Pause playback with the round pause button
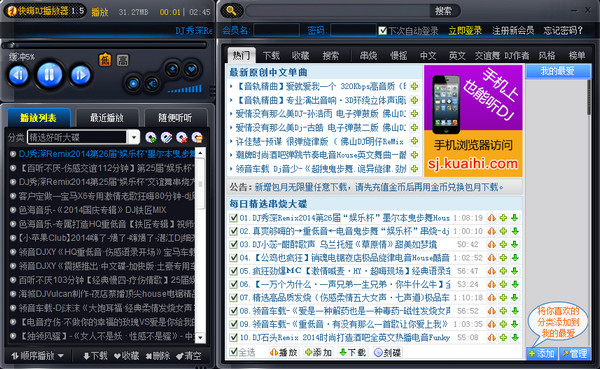 point(49,75)
